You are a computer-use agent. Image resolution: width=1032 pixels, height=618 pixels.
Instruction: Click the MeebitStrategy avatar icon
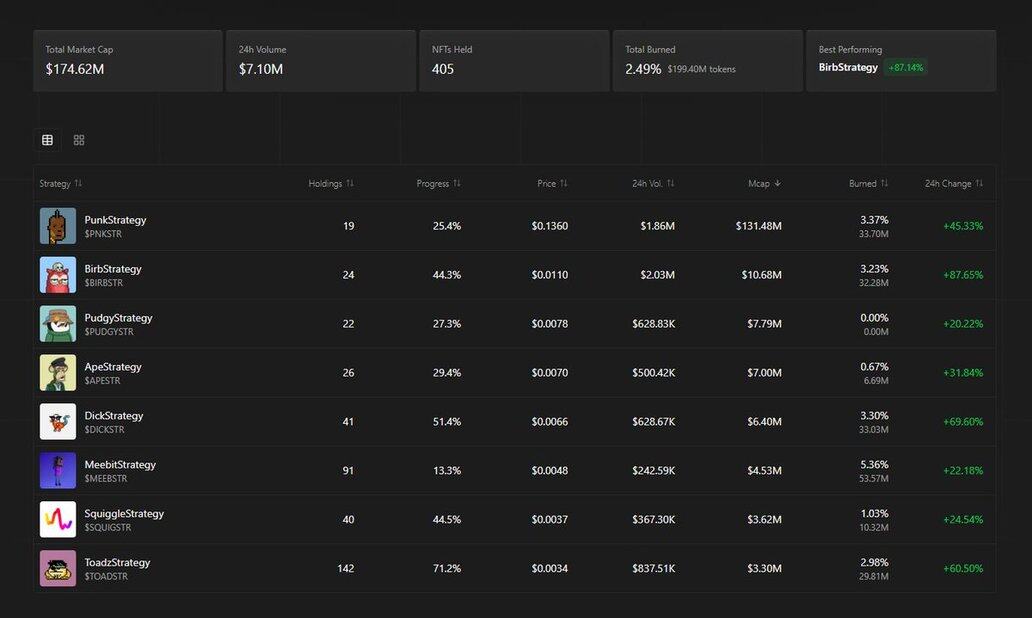(58, 471)
